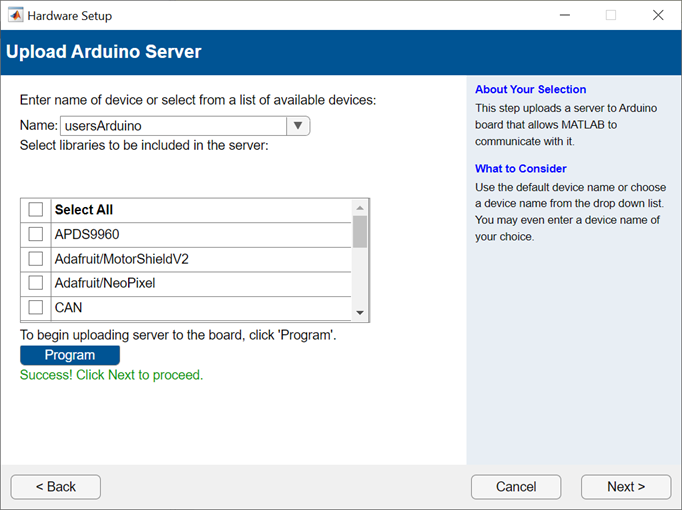Image resolution: width=682 pixels, height=511 pixels.
Task: Toggle the Adafruit/NeoPixel library checkbox
Action: (36, 283)
